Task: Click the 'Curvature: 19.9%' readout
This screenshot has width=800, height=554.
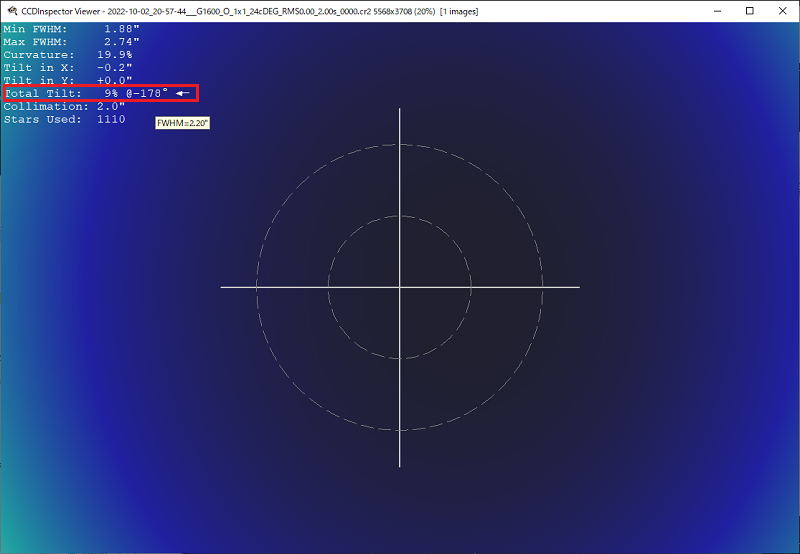Action: (x=68, y=55)
